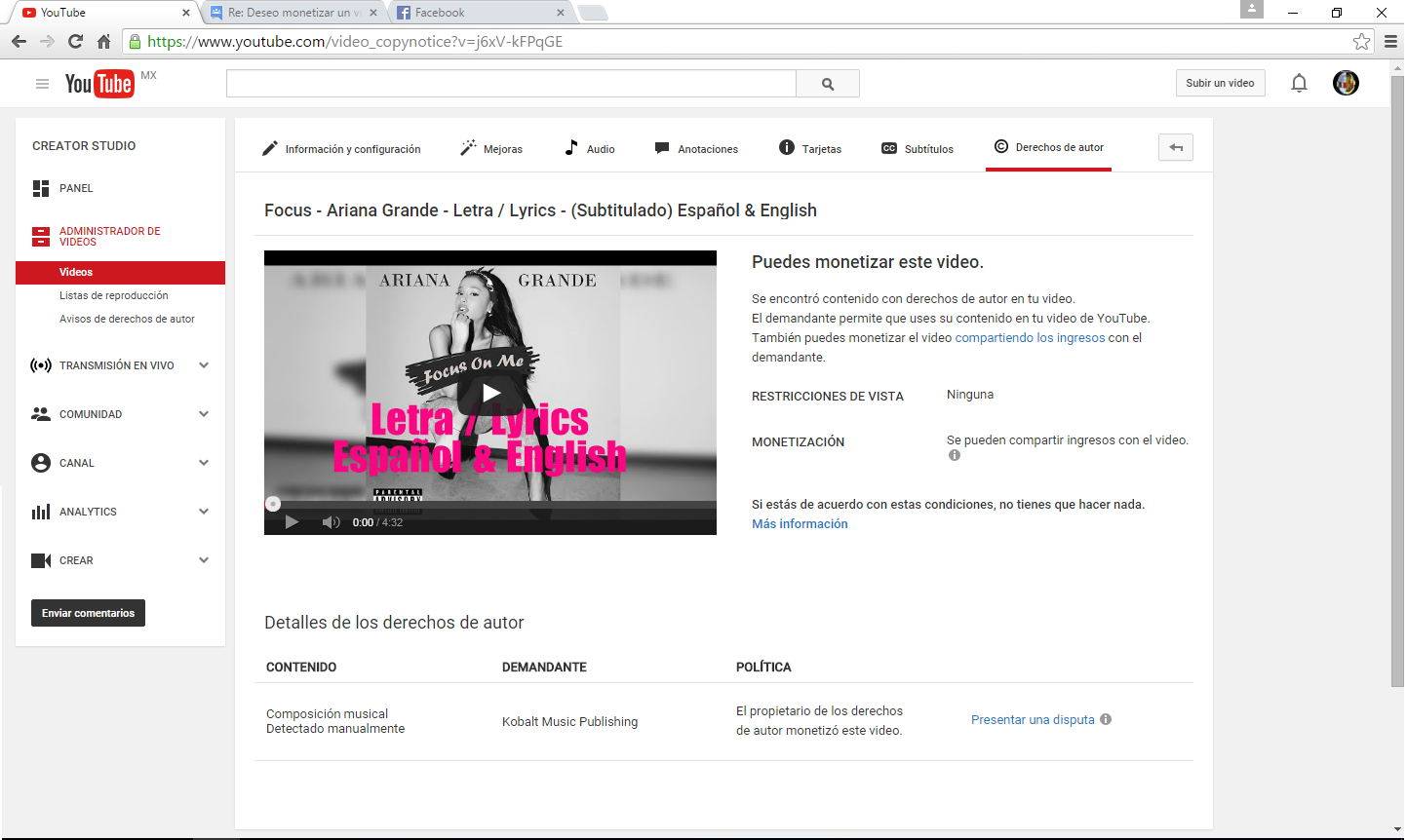Reload the page
The width and height of the screenshot is (1407, 840).
pyautogui.click(x=75, y=42)
